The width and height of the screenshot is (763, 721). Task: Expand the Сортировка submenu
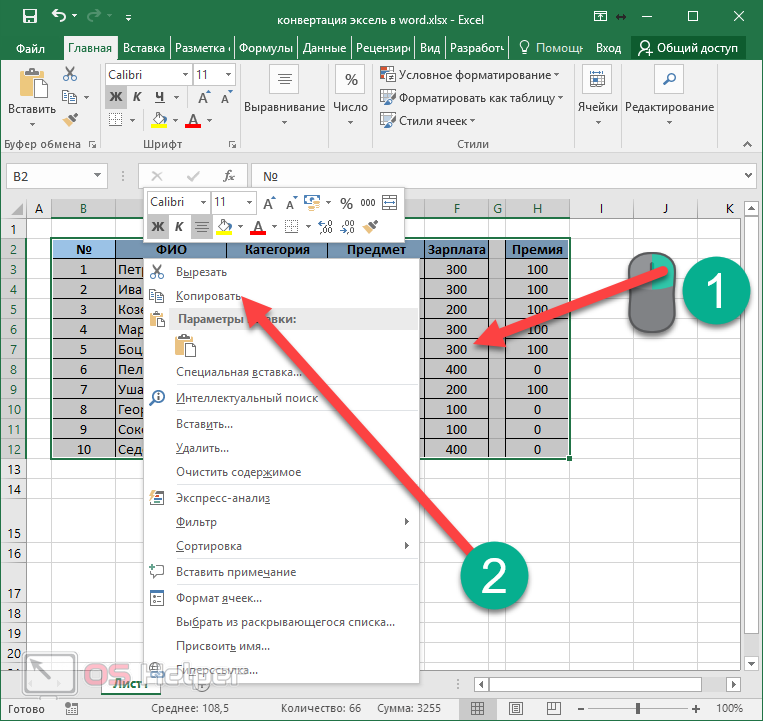pyautogui.click(x=282, y=546)
